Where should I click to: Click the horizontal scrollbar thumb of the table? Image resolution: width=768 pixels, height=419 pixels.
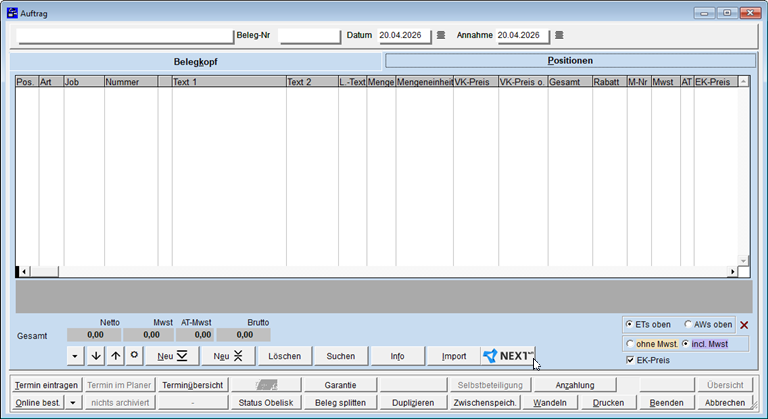[44, 271]
